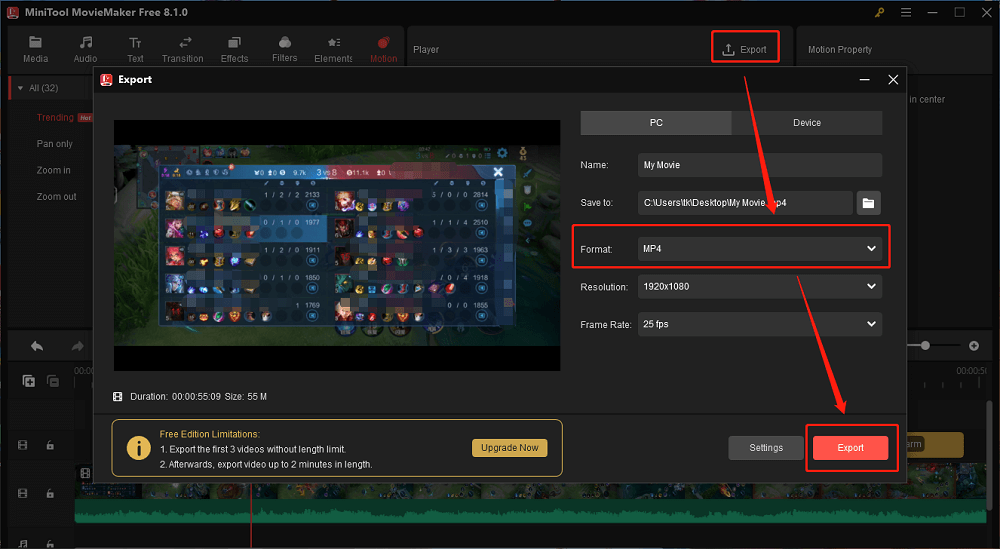Select the Zoom out motion category
Screen dimensions: 1000x549
[56, 196]
